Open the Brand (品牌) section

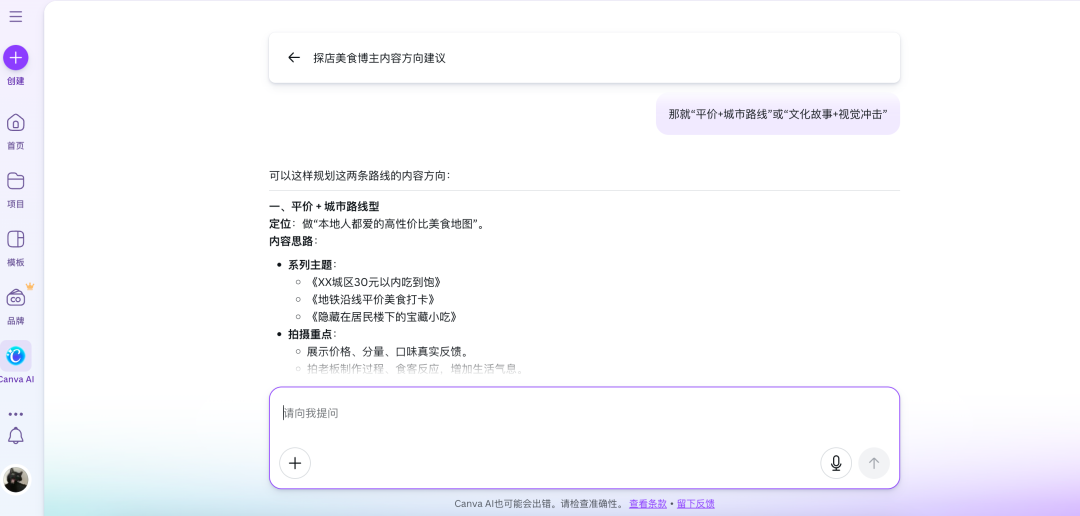click(x=16, y=299)
